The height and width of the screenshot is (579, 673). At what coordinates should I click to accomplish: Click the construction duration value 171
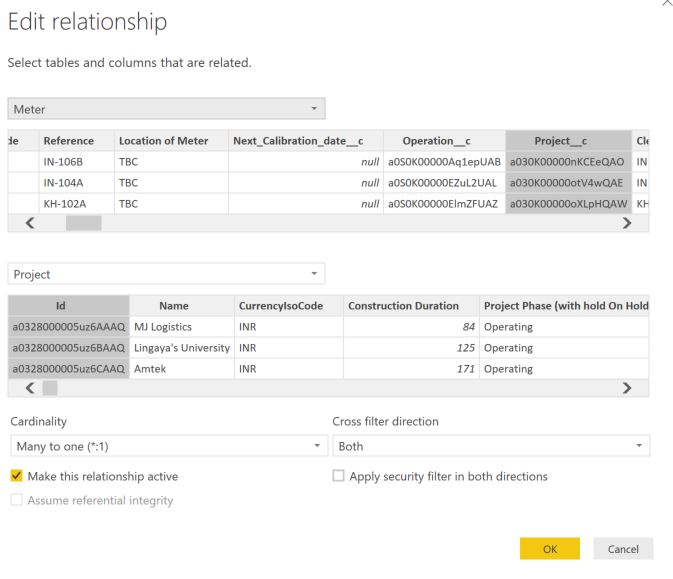[x=411, y=369]
